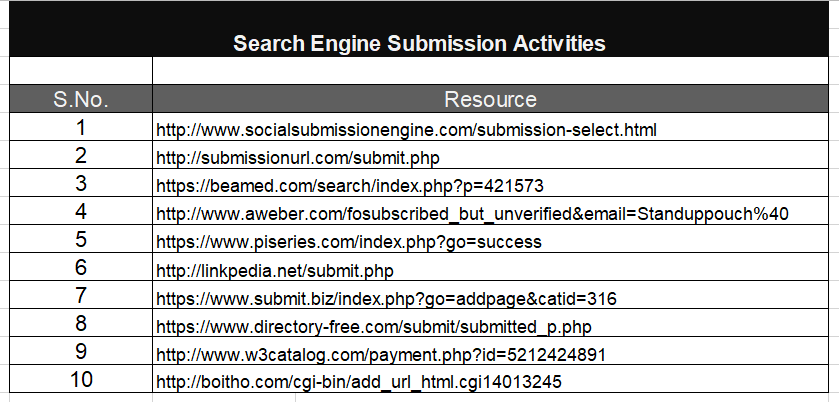Open the linkpedia.net submit.php link
839x402 pixels.
[274, 270]
